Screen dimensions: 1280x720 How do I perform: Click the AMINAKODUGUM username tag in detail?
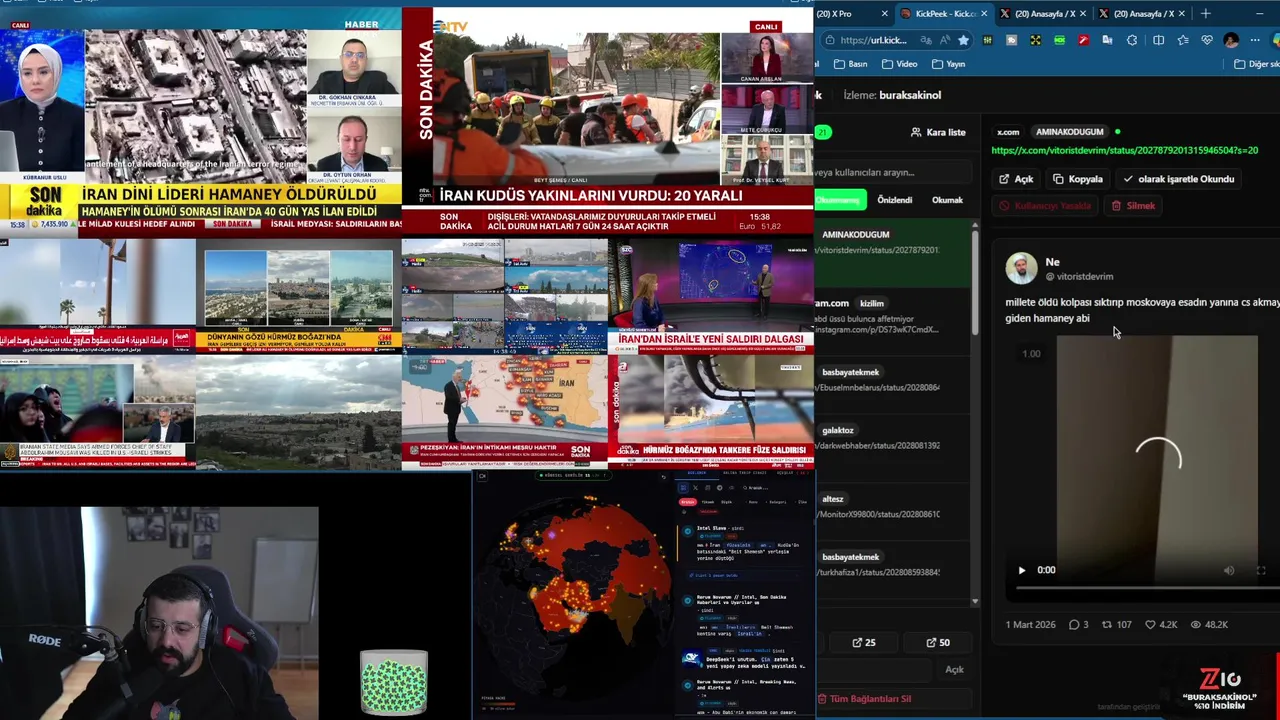[1069, 132]
